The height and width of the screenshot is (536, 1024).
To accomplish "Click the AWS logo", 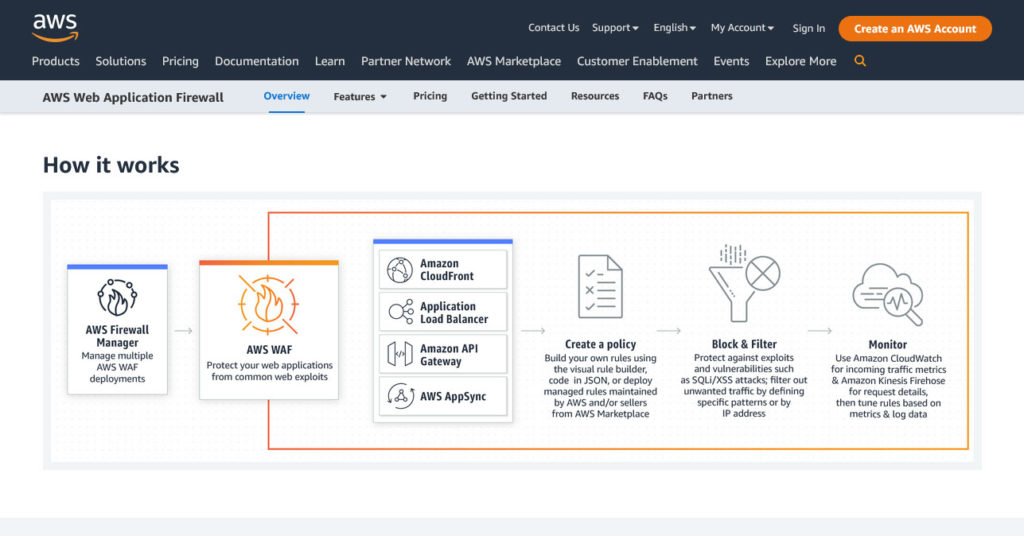I will [x=56, y=28].
